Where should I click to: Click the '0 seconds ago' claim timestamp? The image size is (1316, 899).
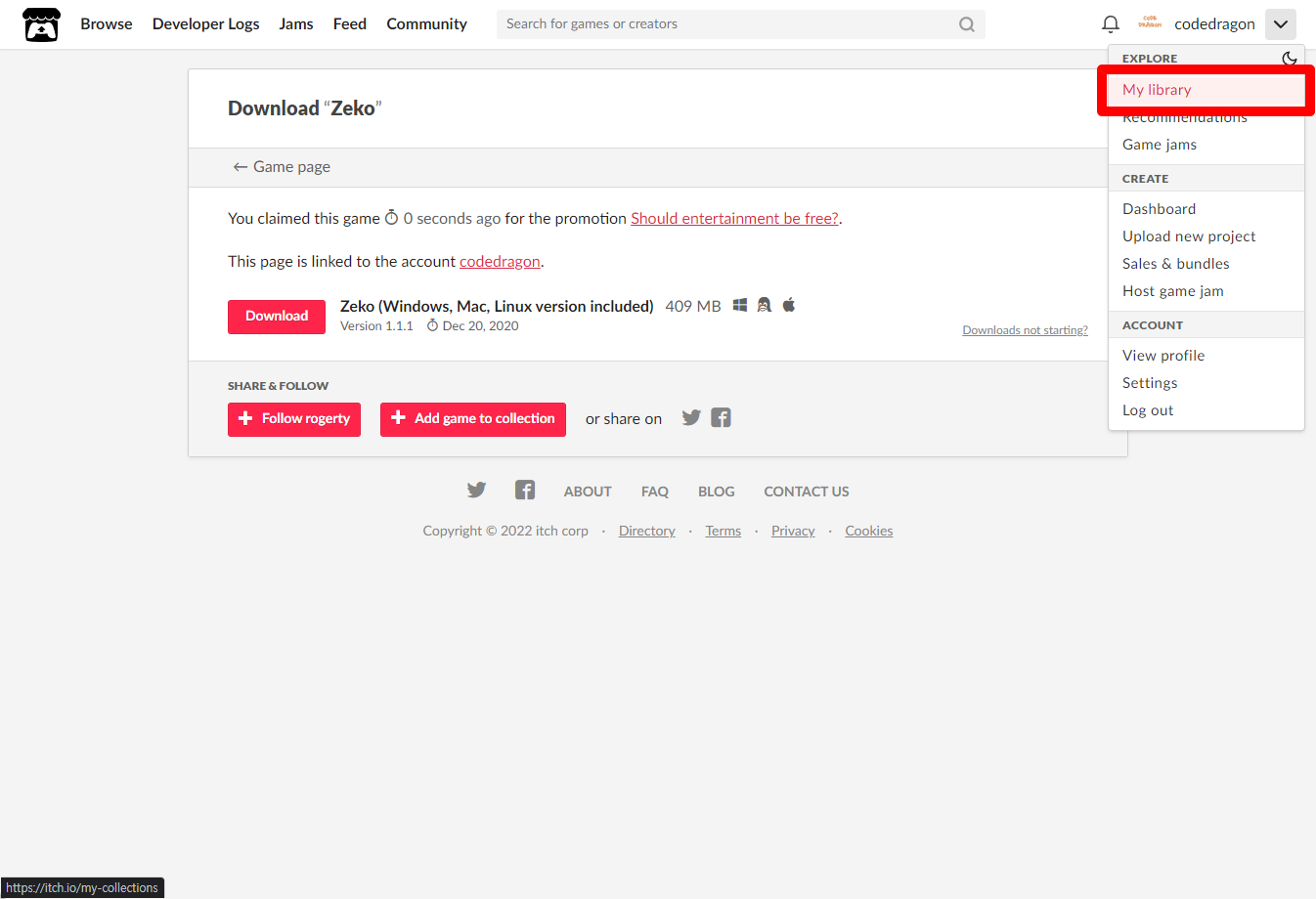pos(452,219)
